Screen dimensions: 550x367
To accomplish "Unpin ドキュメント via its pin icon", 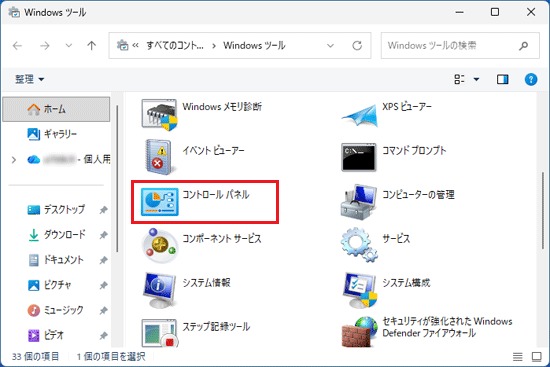I will click(103, 260).
